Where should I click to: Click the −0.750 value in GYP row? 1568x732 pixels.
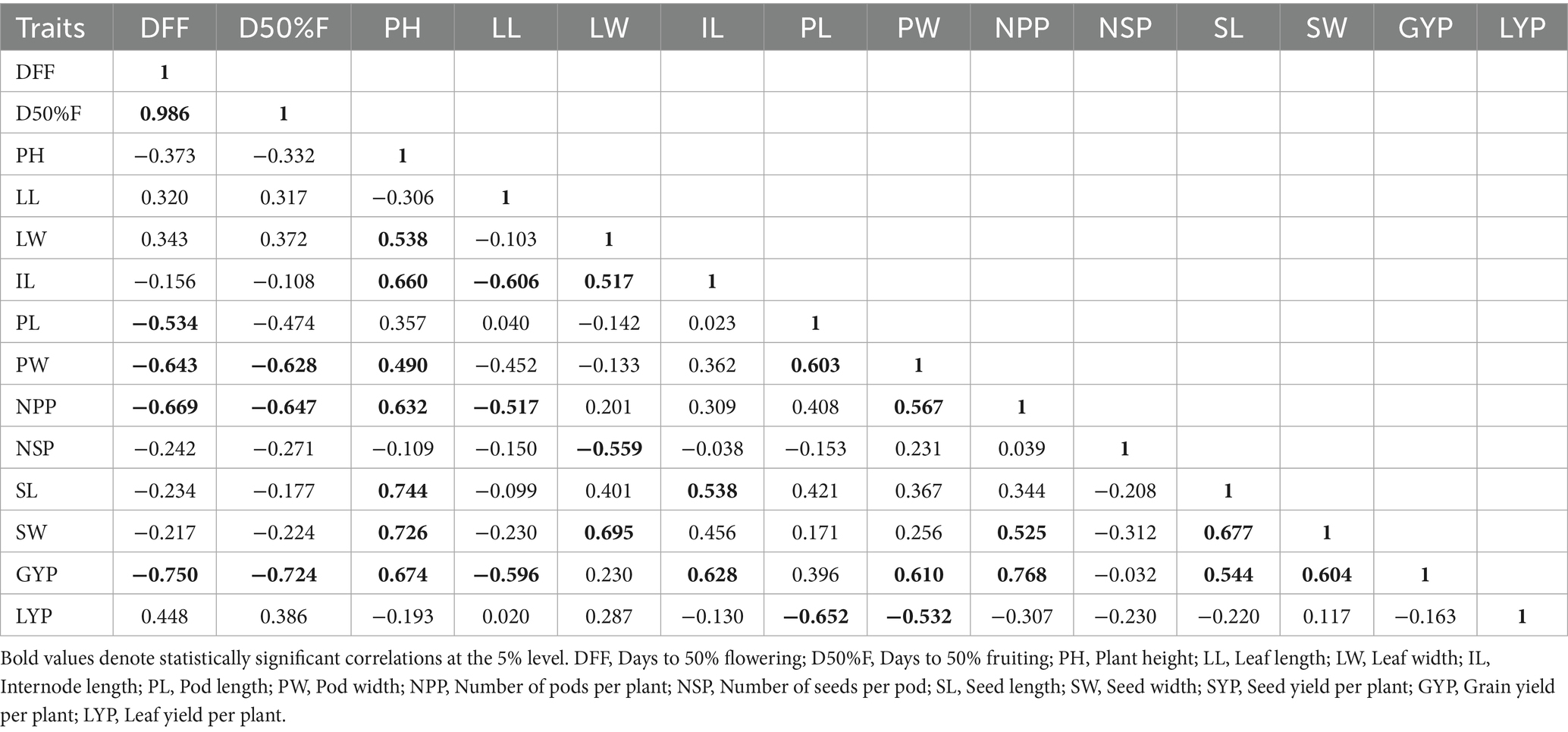(165, 574)
